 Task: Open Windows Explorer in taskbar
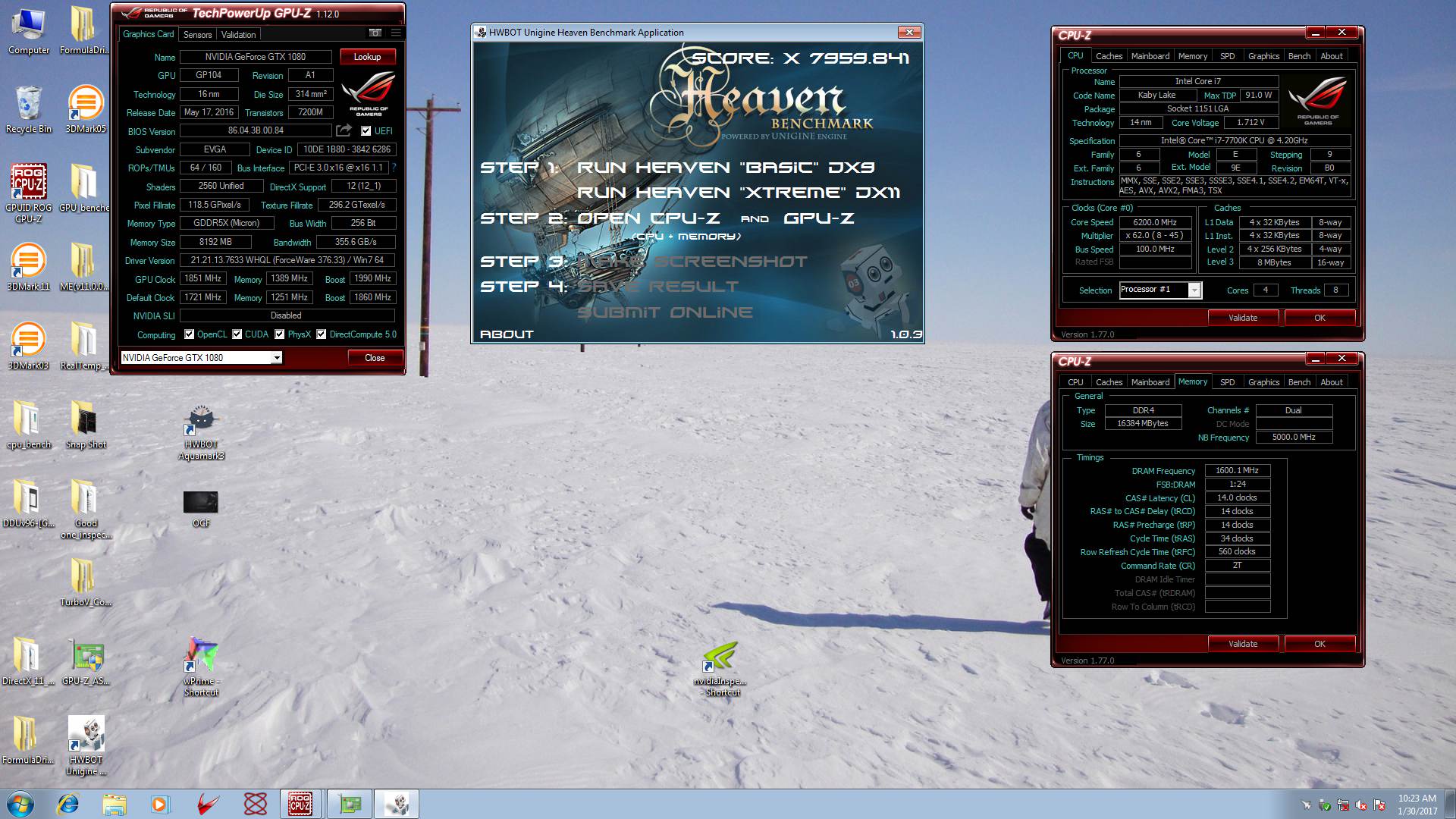115,804
